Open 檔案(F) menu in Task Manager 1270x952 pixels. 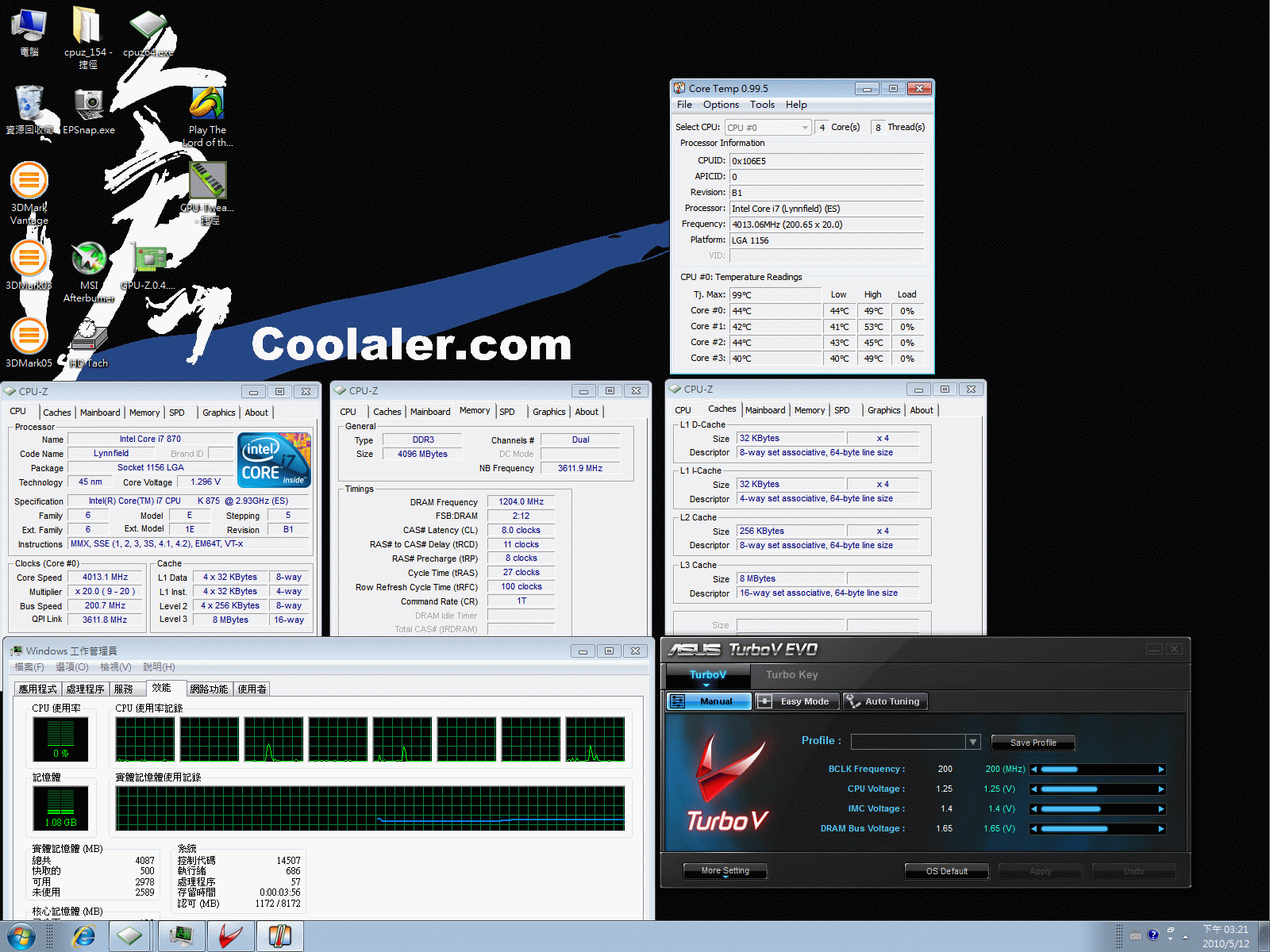29,667
